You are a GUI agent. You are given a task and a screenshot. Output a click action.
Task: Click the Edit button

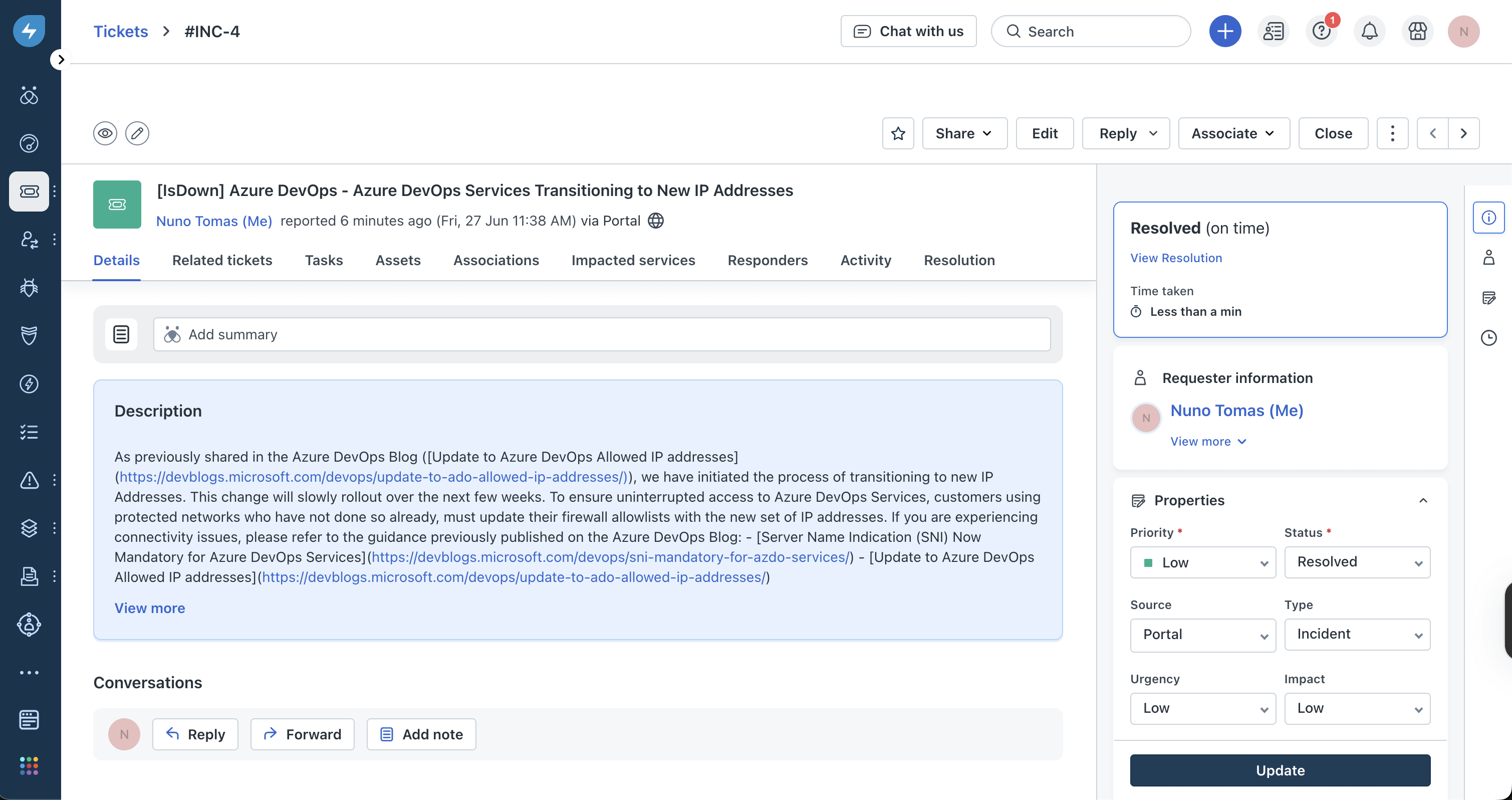(1045, 133)
